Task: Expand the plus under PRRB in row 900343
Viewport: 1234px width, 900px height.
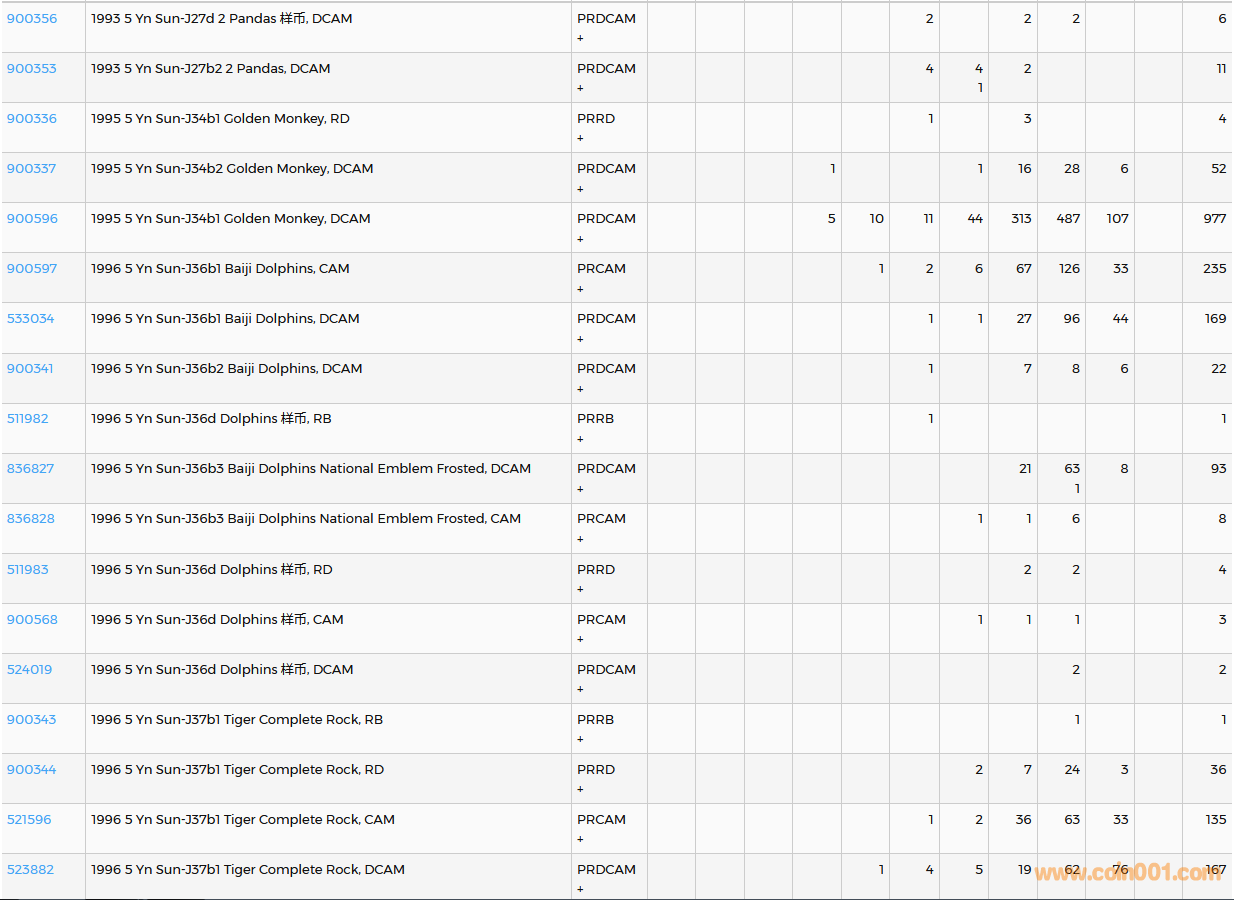Action: 580,739
